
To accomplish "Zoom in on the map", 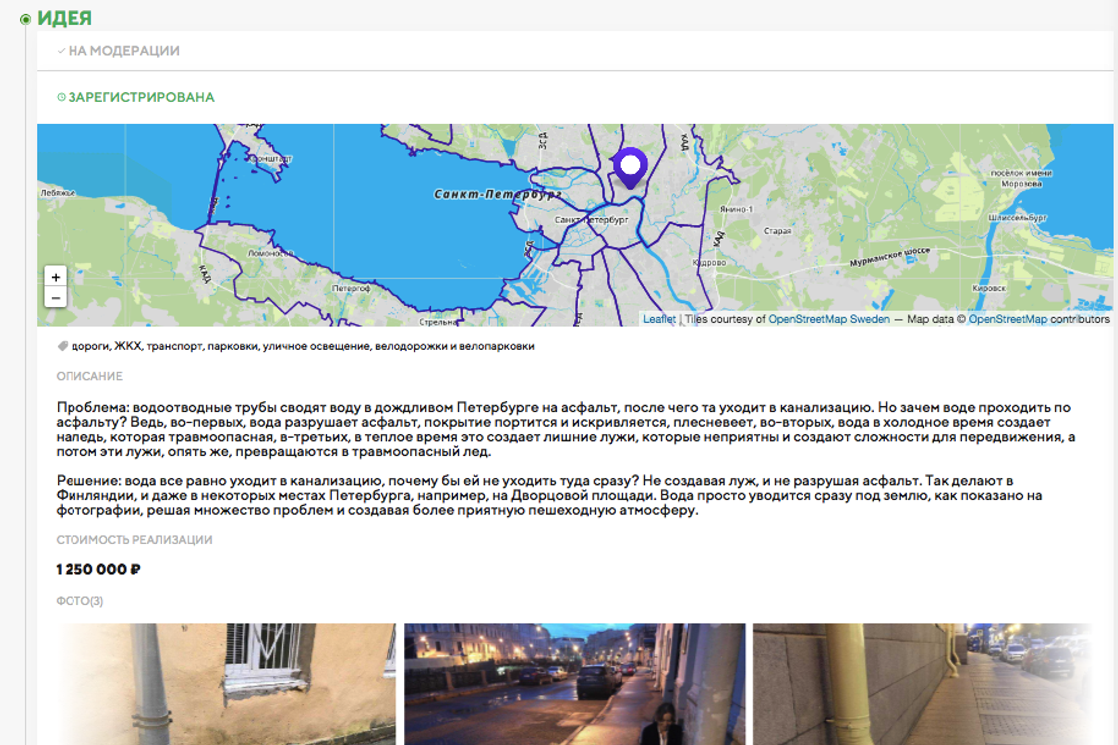I will [x=55, y=278].
